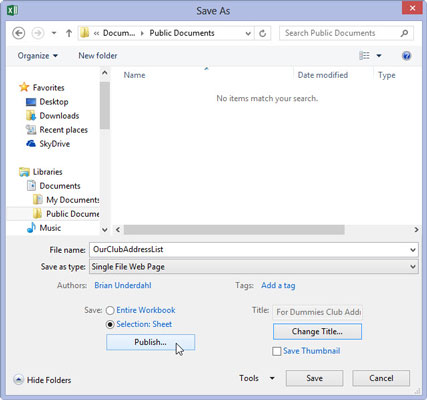Open the Downloads folder
Viewport: 427px width, 400px height.
pyautogui.click(x=59, y=116)
